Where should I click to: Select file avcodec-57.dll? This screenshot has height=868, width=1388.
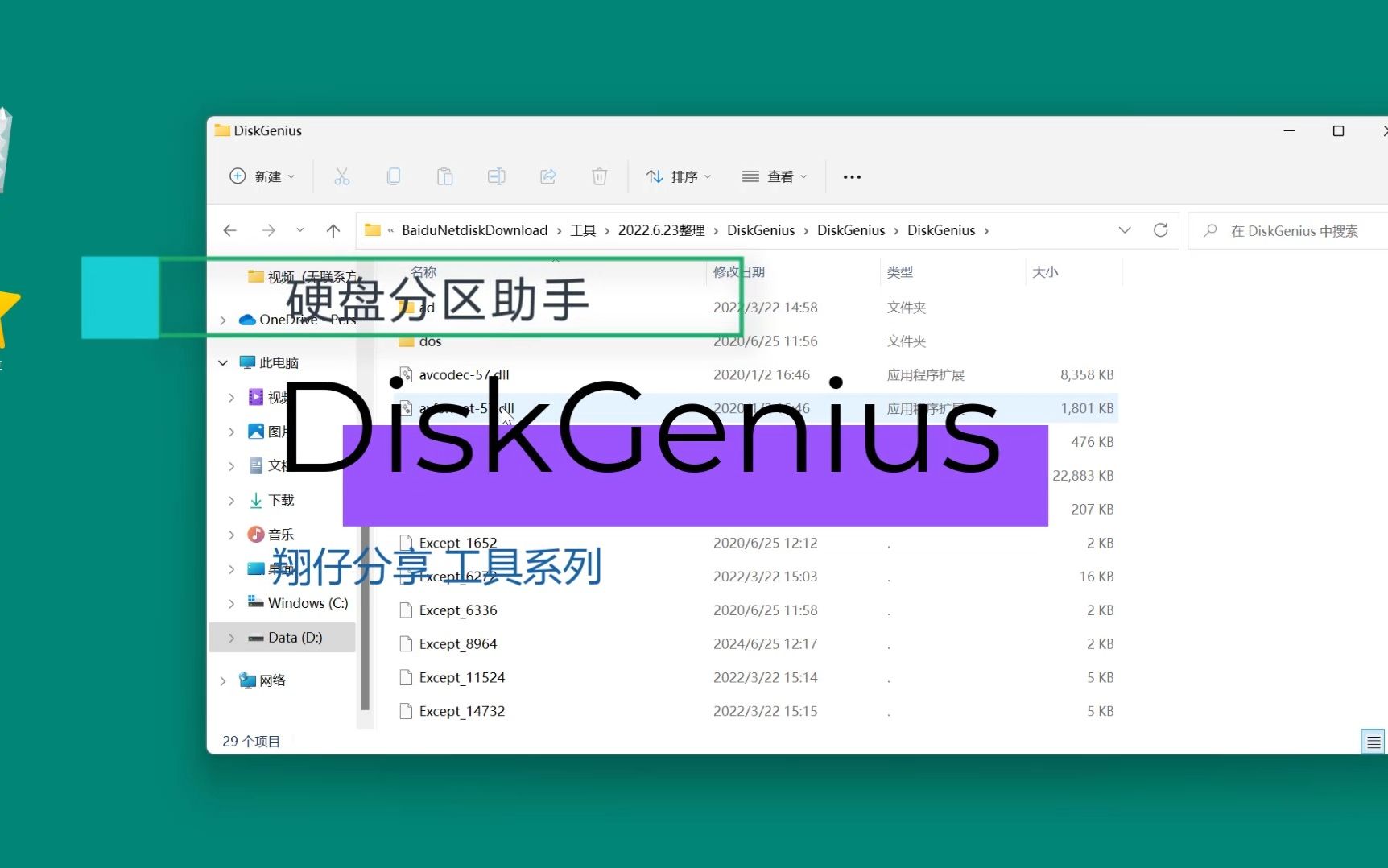coord(464,375)
